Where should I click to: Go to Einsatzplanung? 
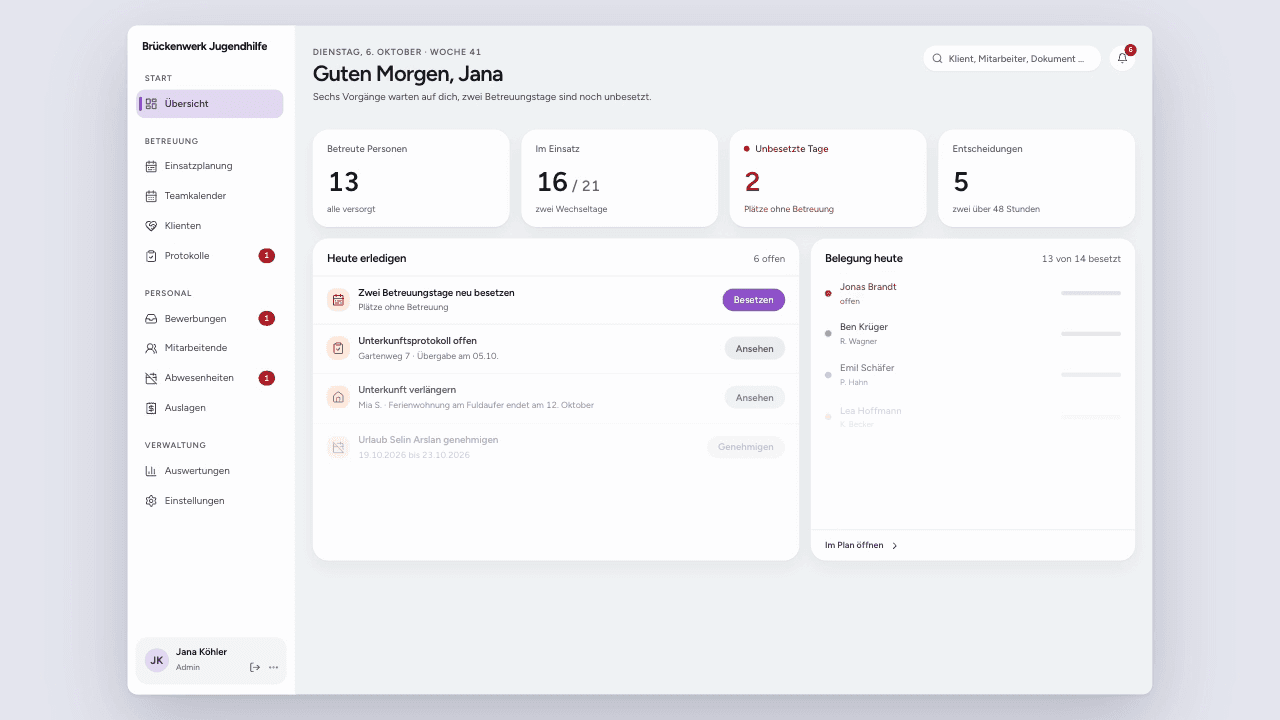point(210,166)
